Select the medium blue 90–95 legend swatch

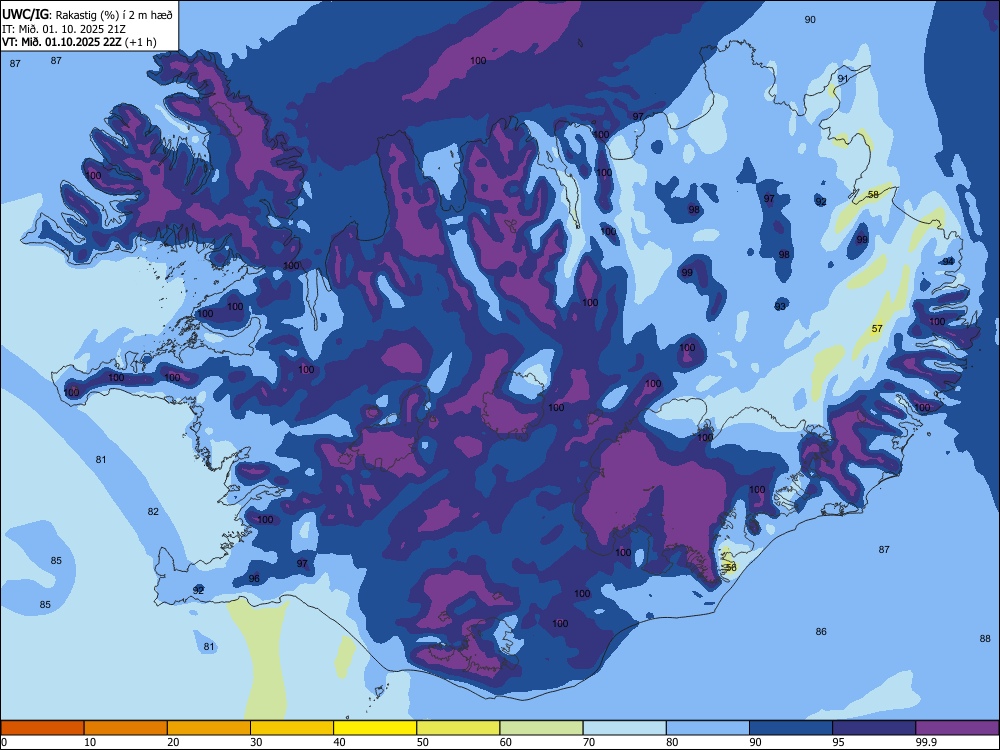(791, 728)
